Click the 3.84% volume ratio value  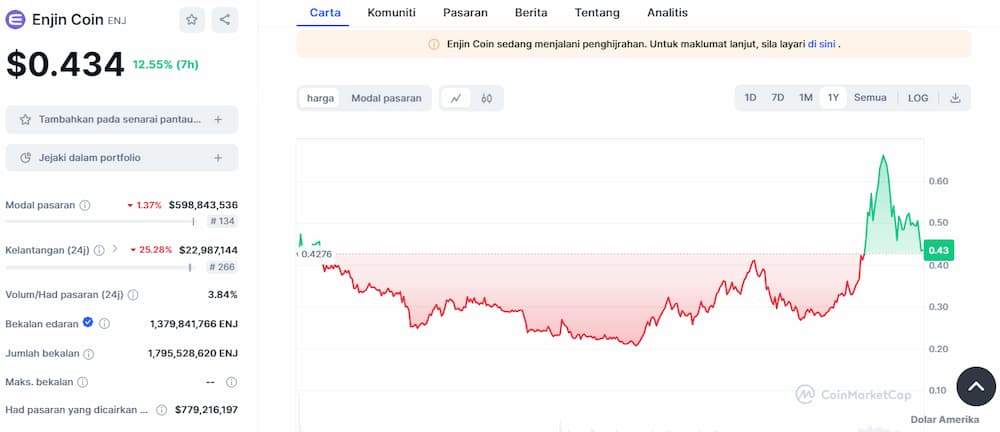(x=223, y=295)
